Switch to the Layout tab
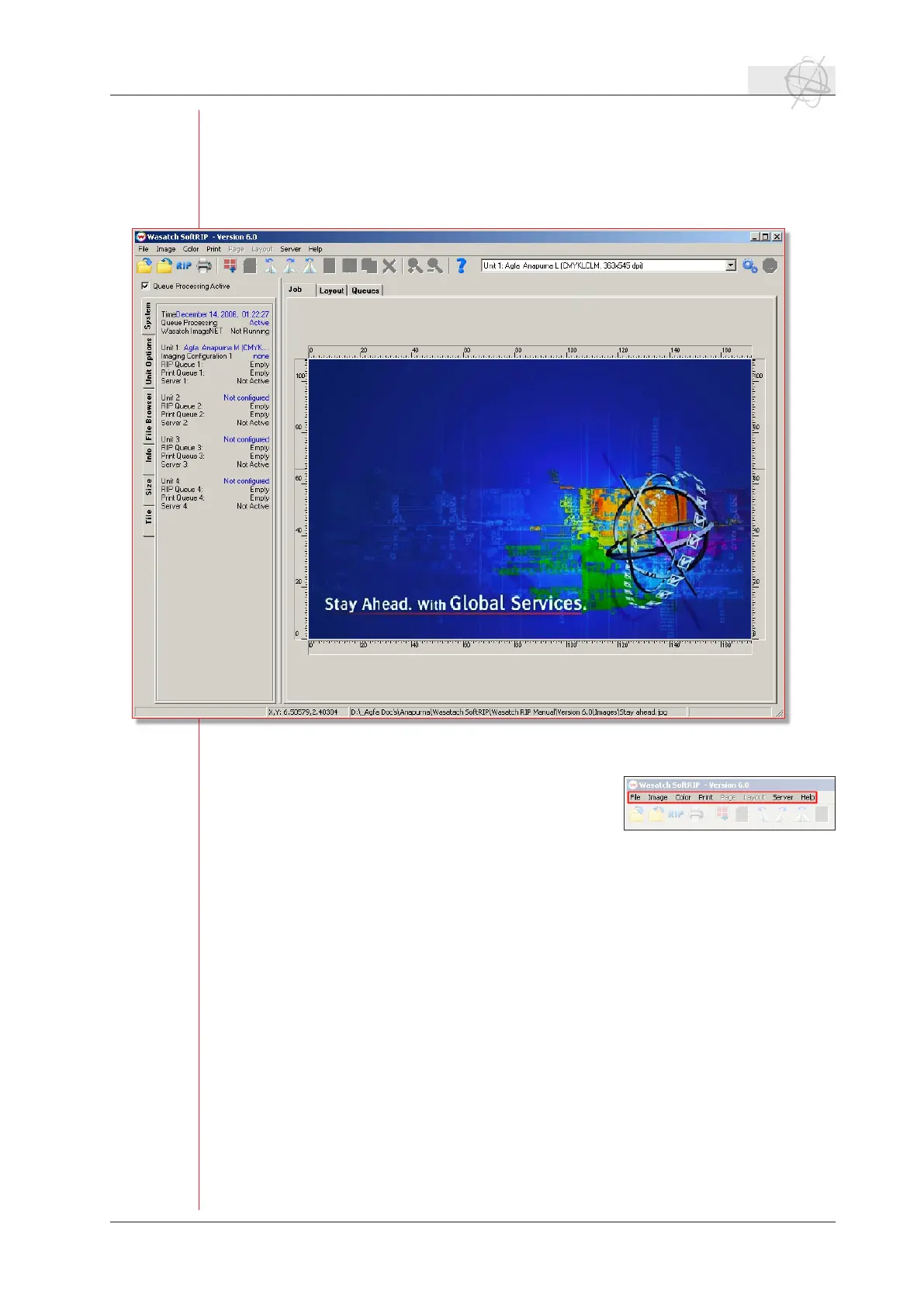 331,290
